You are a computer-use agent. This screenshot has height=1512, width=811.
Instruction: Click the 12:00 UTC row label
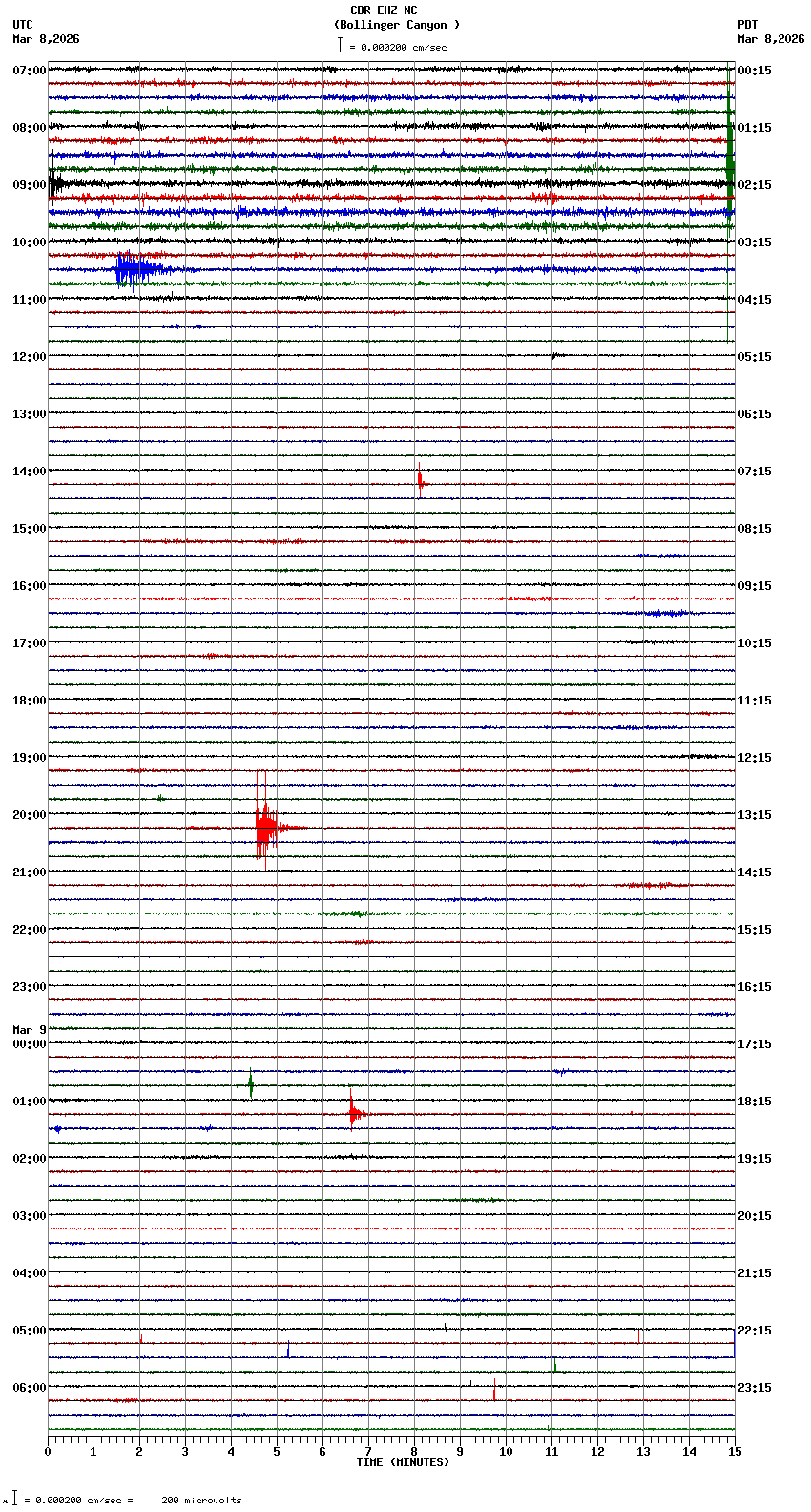pos(30,357)
